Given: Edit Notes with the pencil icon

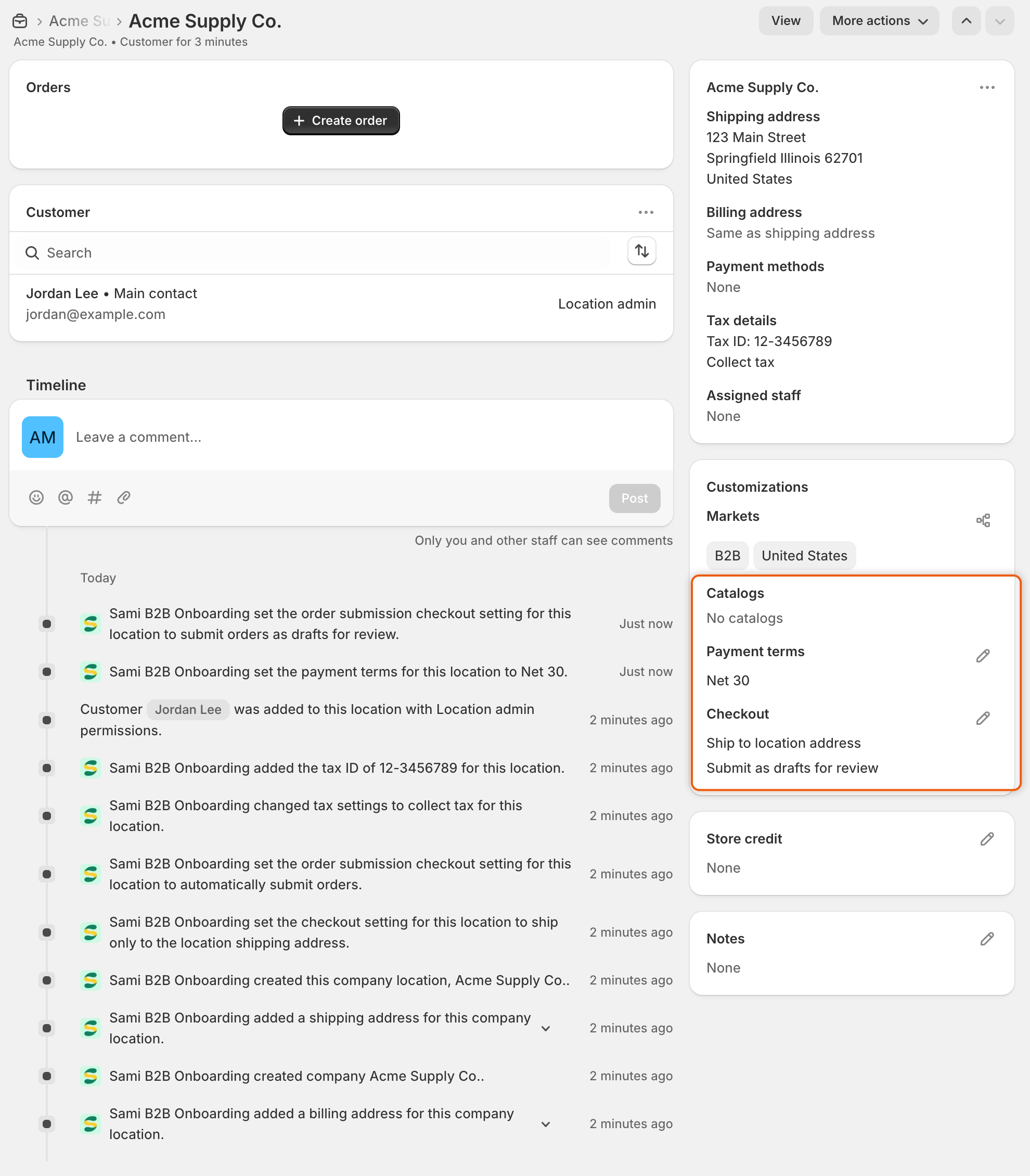Looking at the screenshot, I should pyautogui.click(x=987, y=939).
